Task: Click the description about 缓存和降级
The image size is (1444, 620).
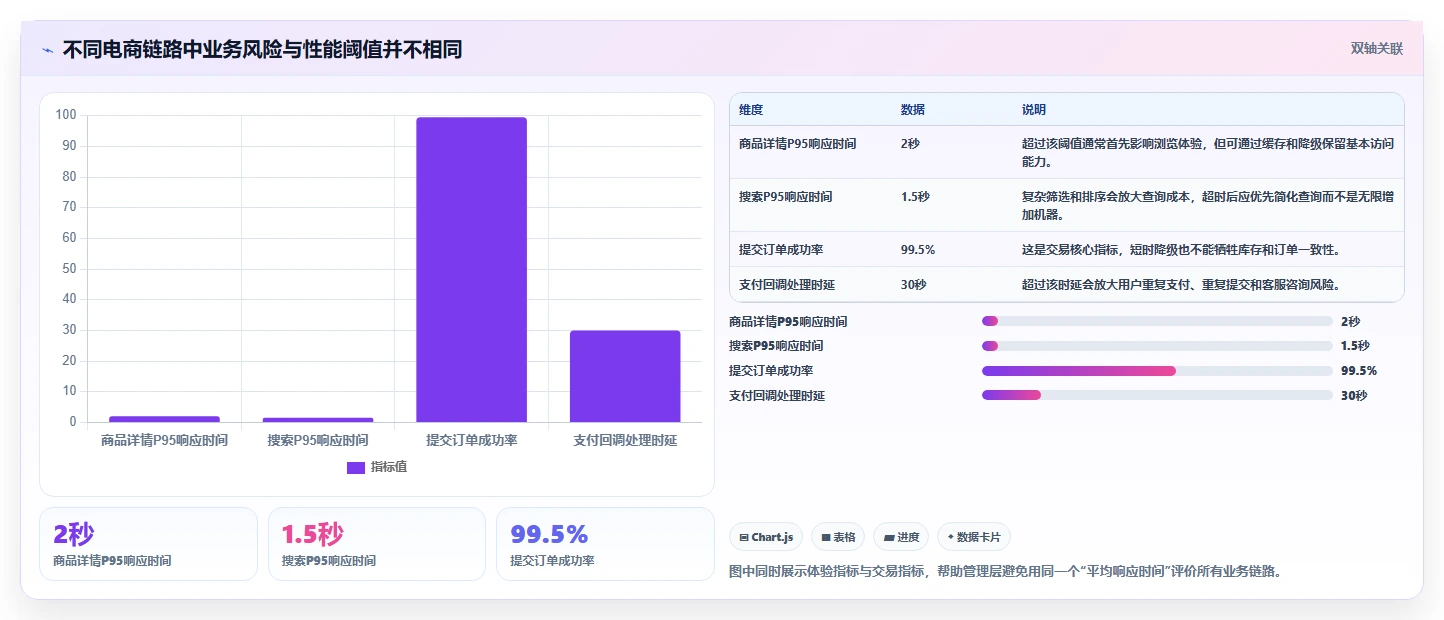Action: tap(1207, 153)
